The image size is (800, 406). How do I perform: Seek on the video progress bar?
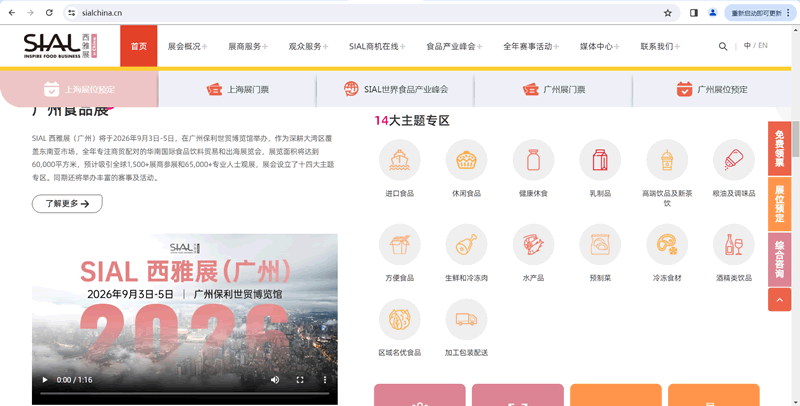tap(170, 380)
